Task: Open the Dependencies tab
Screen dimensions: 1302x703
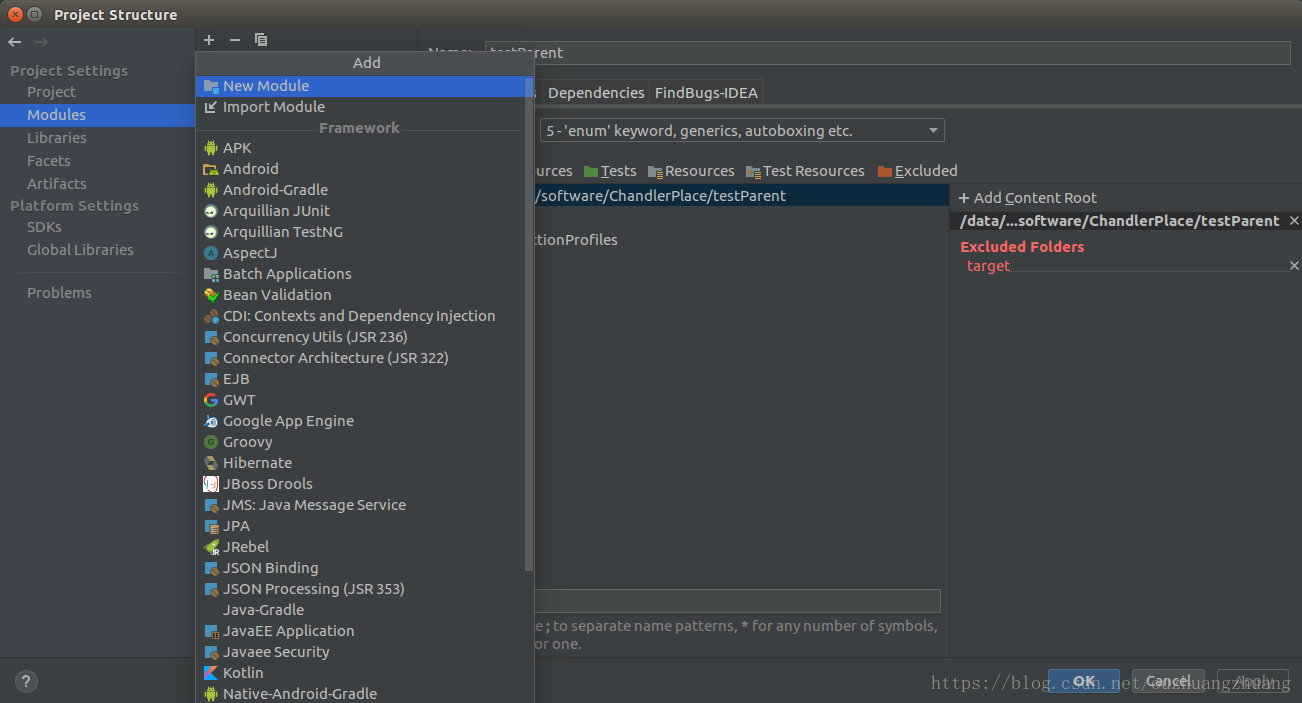Action: 596,92
